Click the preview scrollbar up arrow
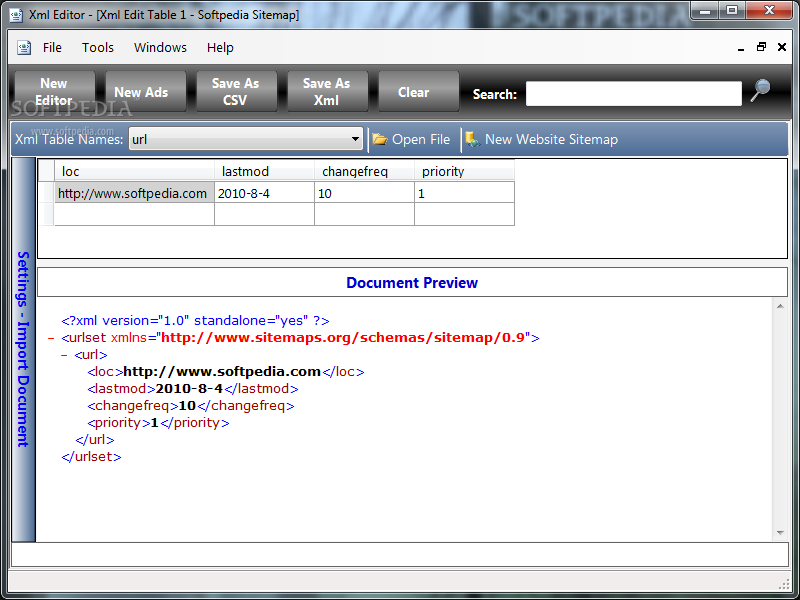The image size is (800, 600). click(x=780, y=306)
